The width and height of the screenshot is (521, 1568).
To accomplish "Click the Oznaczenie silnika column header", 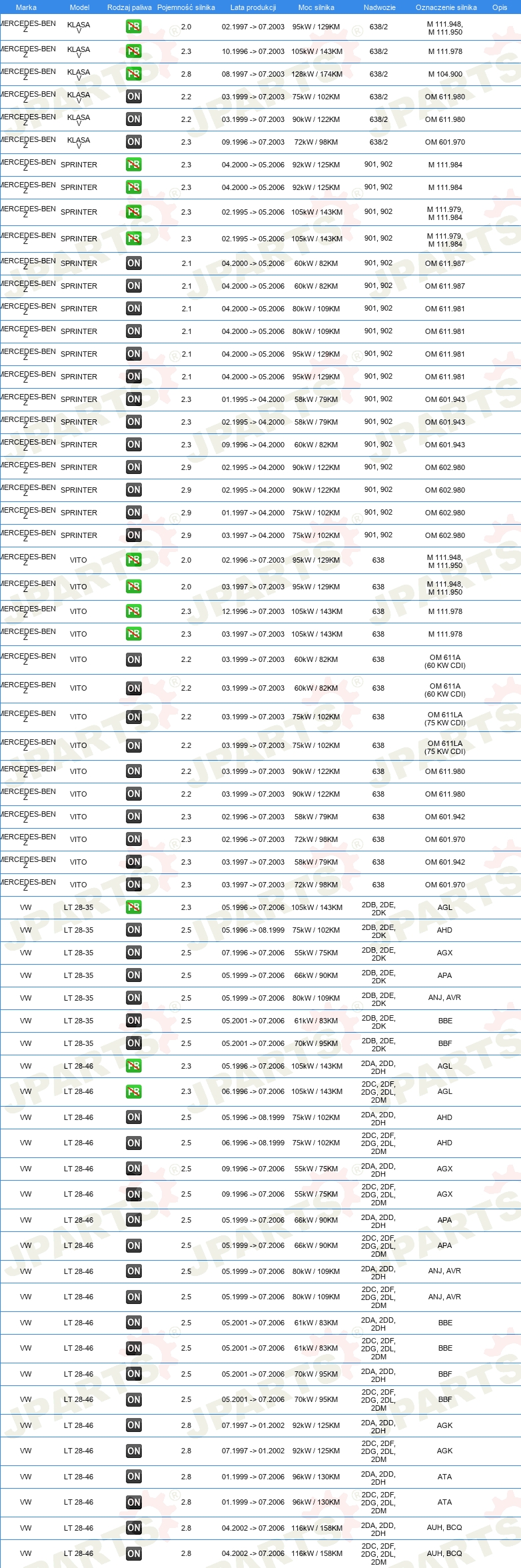I will click(x=446, y=7).
